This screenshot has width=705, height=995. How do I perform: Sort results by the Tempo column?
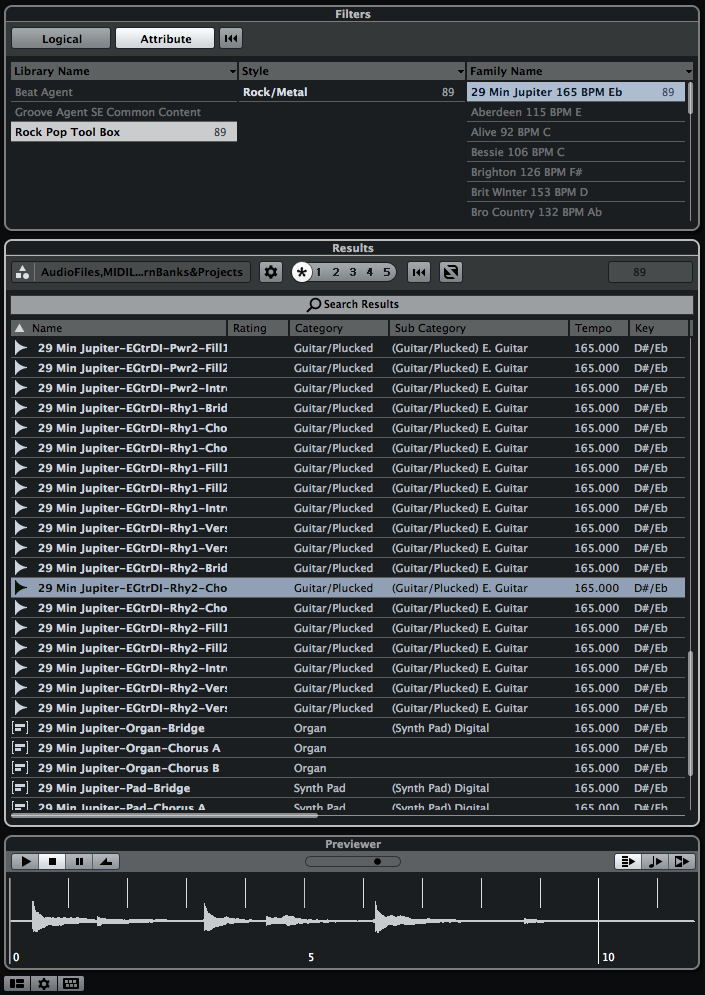pos(599,328)
